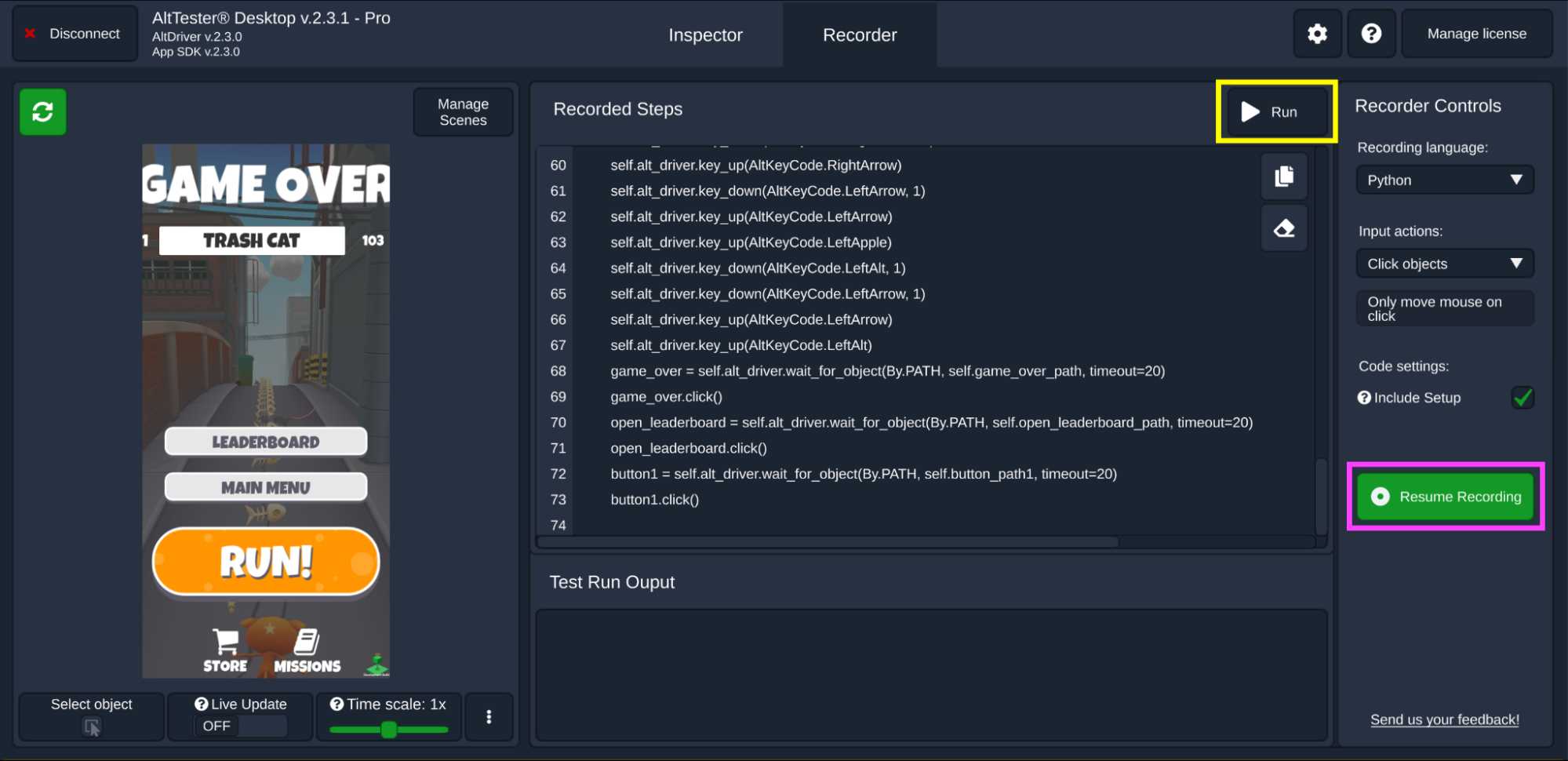This screenshot has width=1568, height=761.
Task: Click the record circle on Resume Recording
Action: pyautogui.click(x=1380, y=497)
